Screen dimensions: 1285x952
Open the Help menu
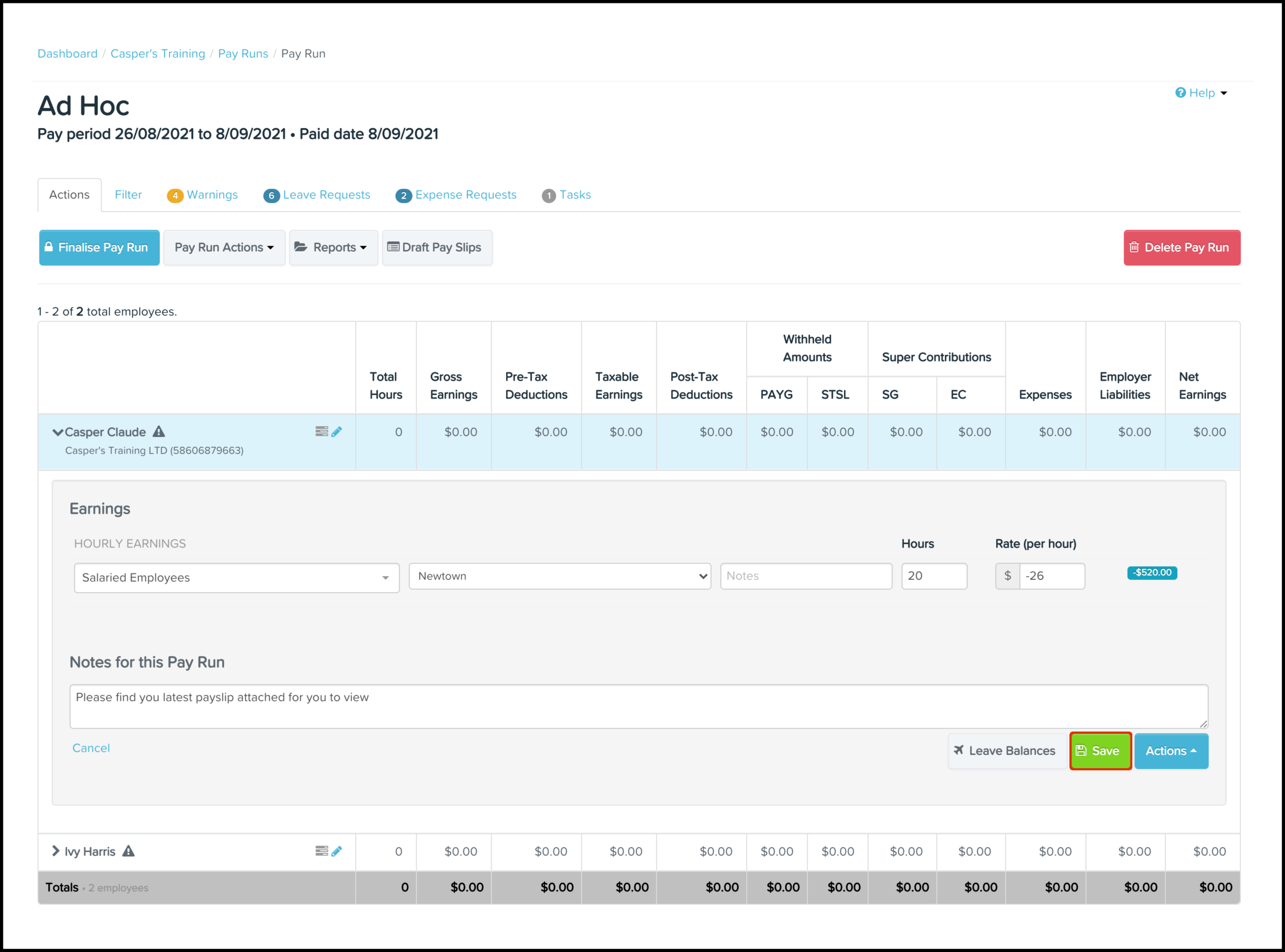(1202, 93)
